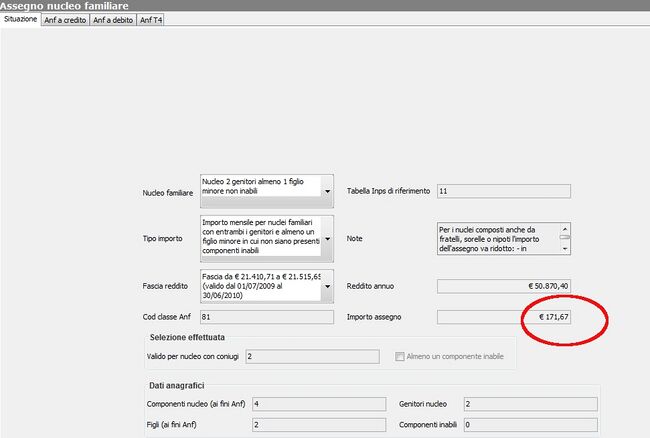Click inside the Note text area
The width and height of the screenshot is (650, 438).
497,239
